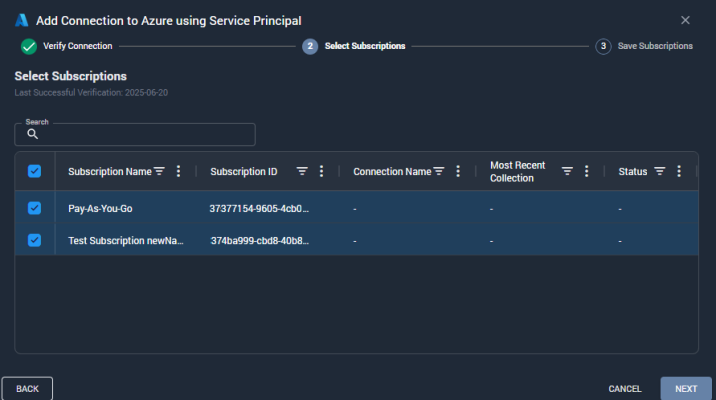Select the Save Subscriptions step

tap(644, 46)
